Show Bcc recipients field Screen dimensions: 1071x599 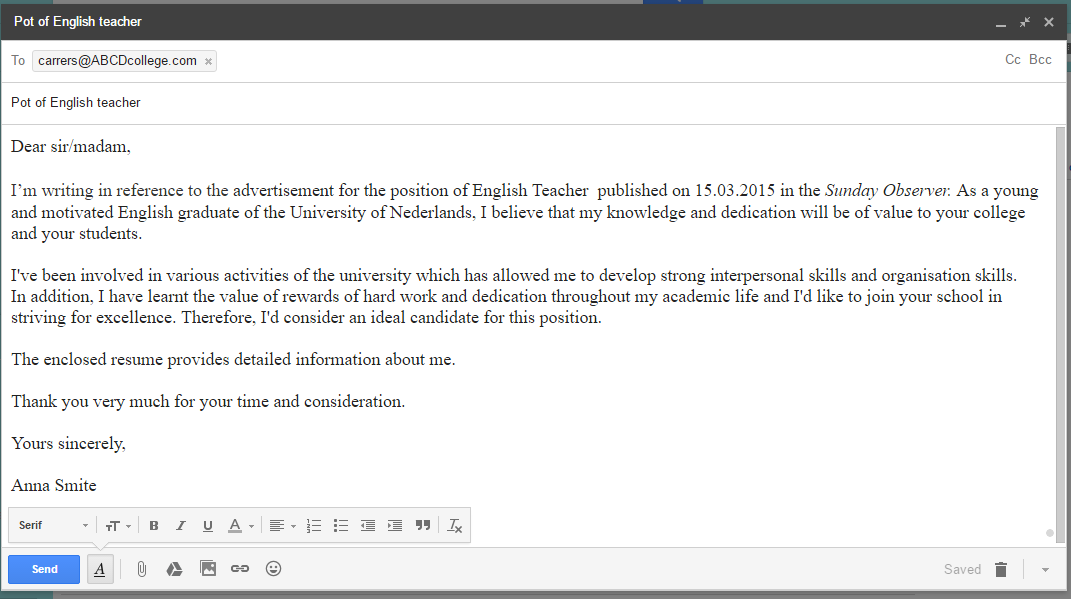[x=1040, y=59]
